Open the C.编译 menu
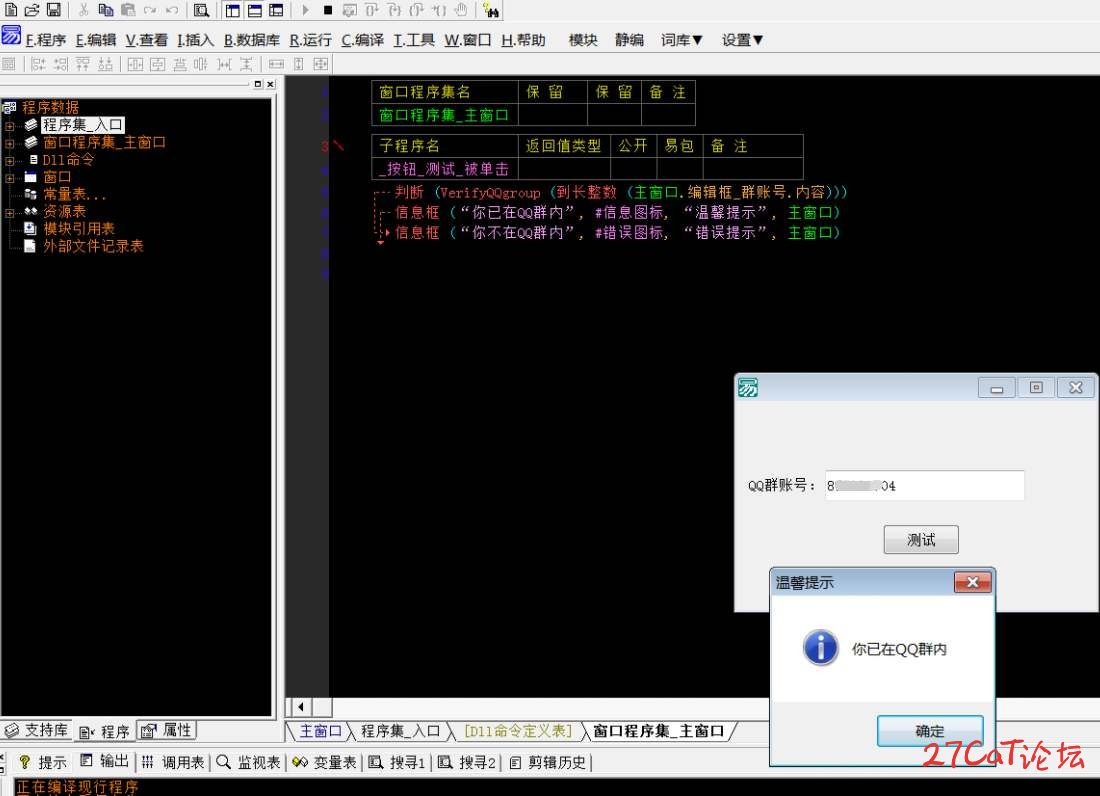The height and width of the screenshot is (796, 1100). tap(363, 40)
